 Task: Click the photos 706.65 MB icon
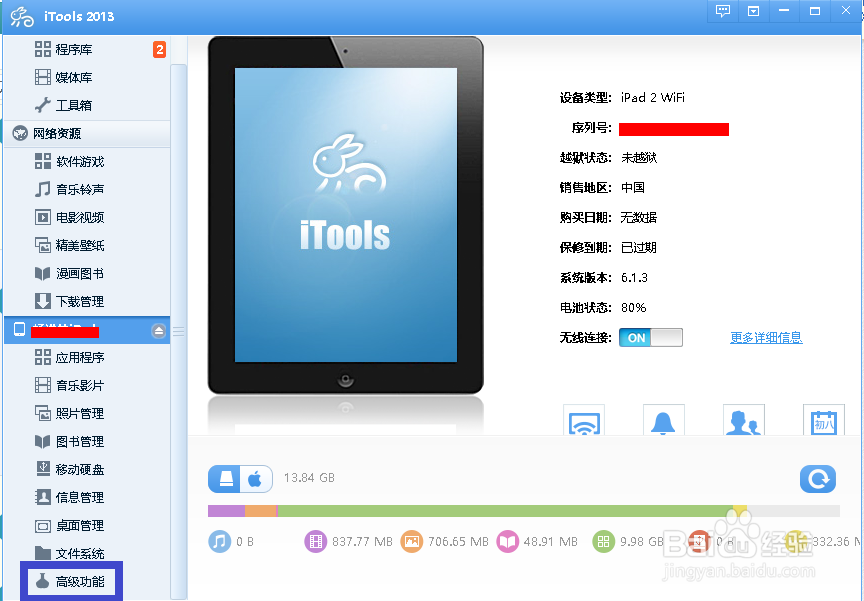coord(412,542)
